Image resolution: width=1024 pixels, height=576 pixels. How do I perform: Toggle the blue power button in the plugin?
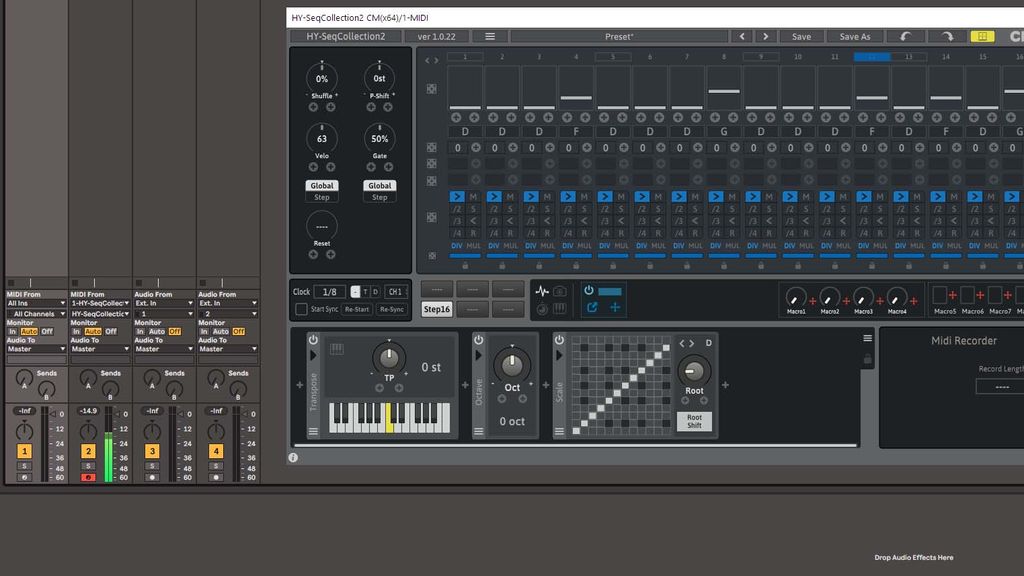(589, 291)
